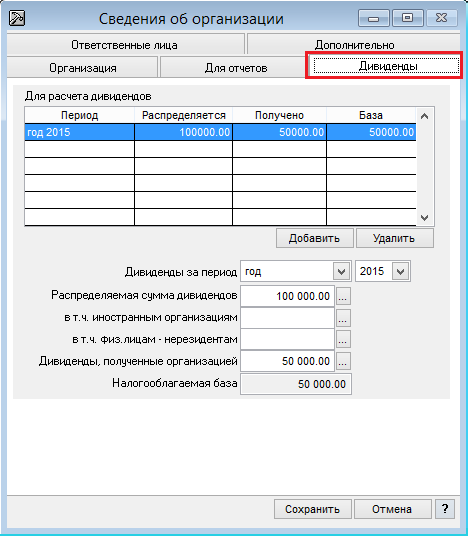Viewport: 468px width, 536px height.
Task: Open the Для отчетов tab
Action: pos(236,68)
